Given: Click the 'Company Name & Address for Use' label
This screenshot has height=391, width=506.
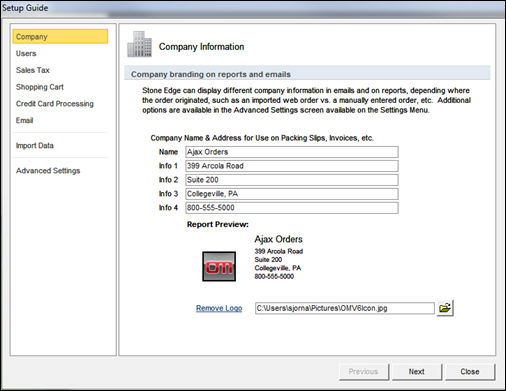Looking at the screenshot, I should [262, 138].
